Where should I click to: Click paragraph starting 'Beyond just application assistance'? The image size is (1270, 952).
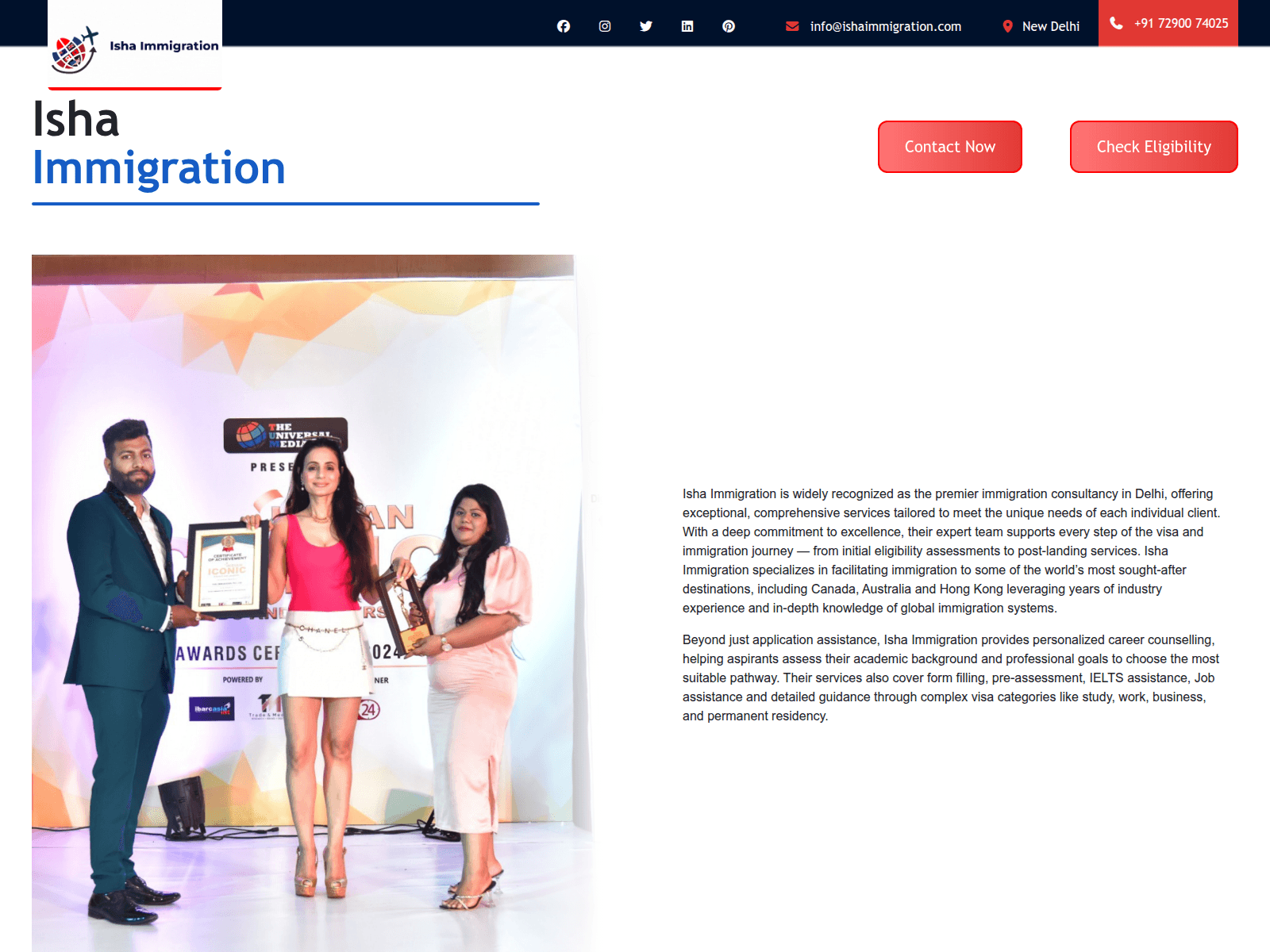(x=952, y=678)
